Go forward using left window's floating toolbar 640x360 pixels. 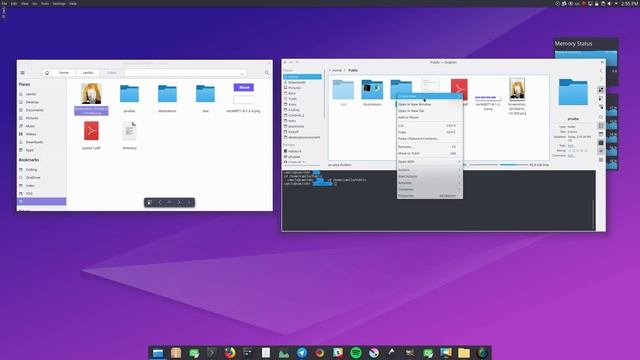coord(179,202)
